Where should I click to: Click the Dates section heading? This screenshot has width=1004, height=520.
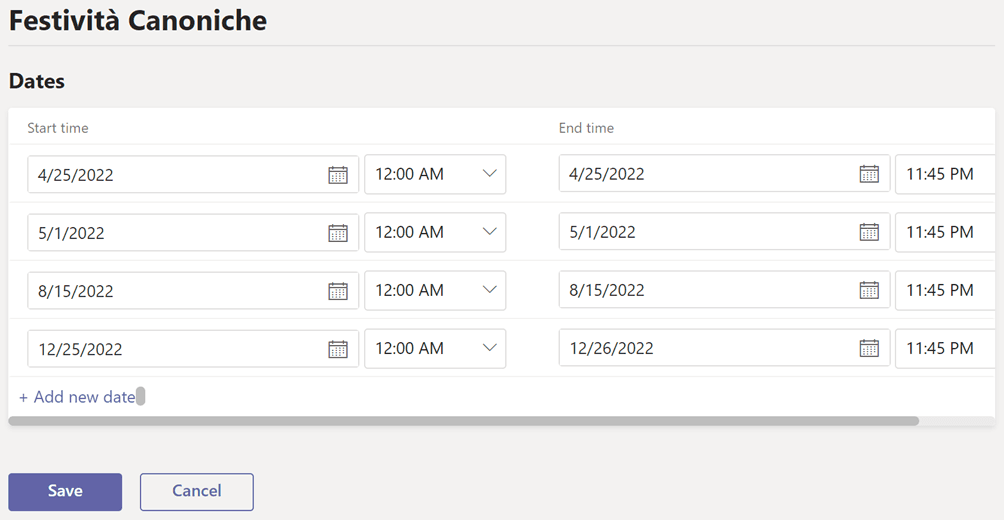point(36,81)
